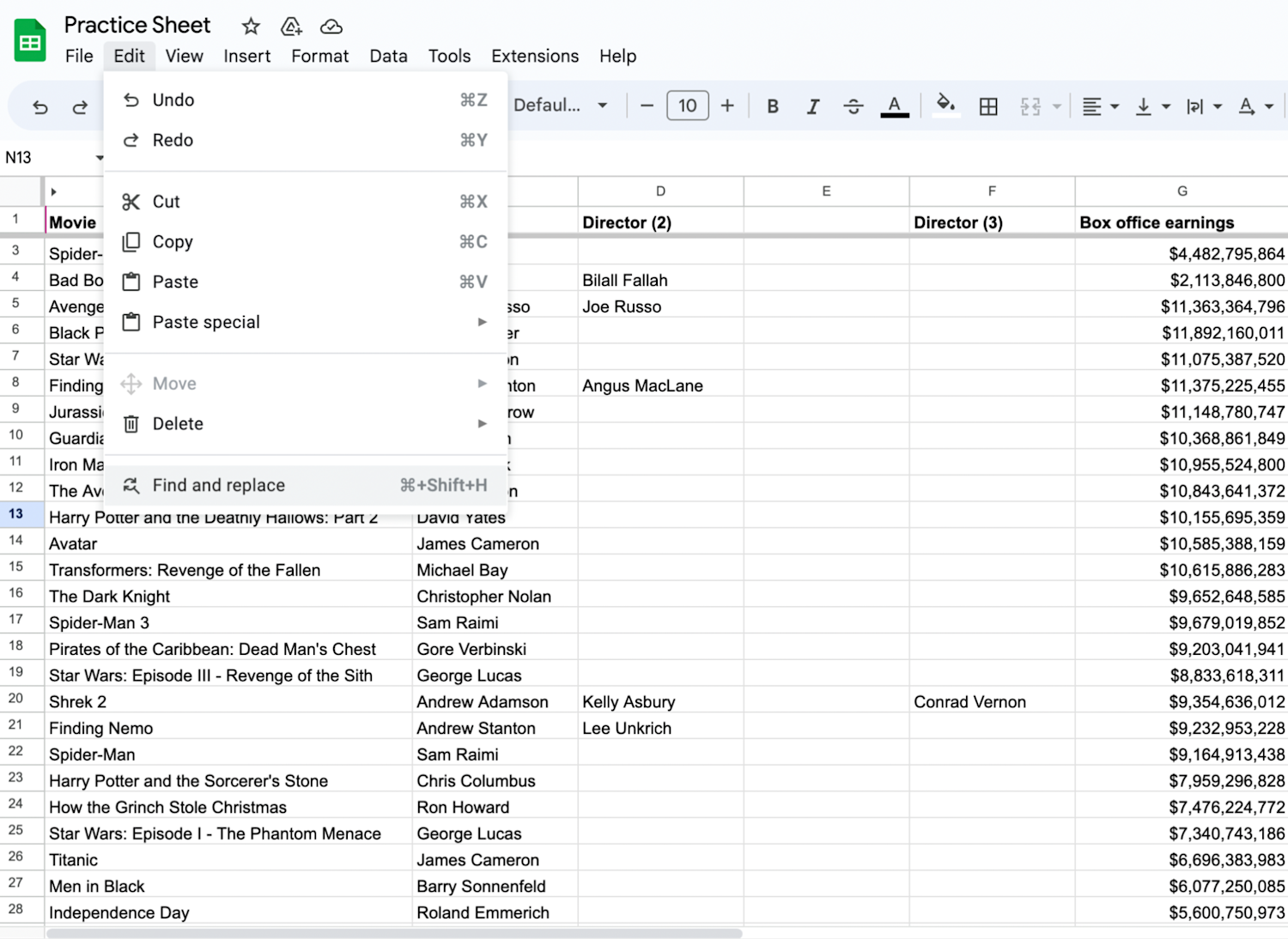This screenshot has width=1288, height=939.
Task: Open text wrapping dropdown
Action: [1203, 106]
